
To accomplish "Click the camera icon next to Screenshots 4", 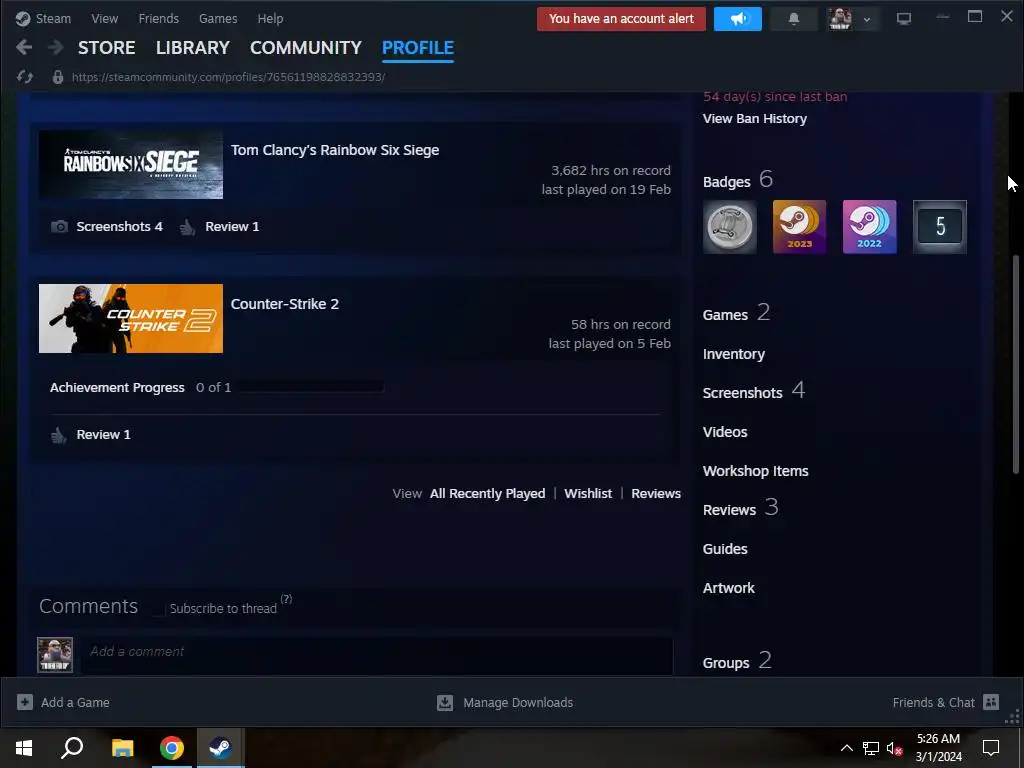I will tap(59, 227).
